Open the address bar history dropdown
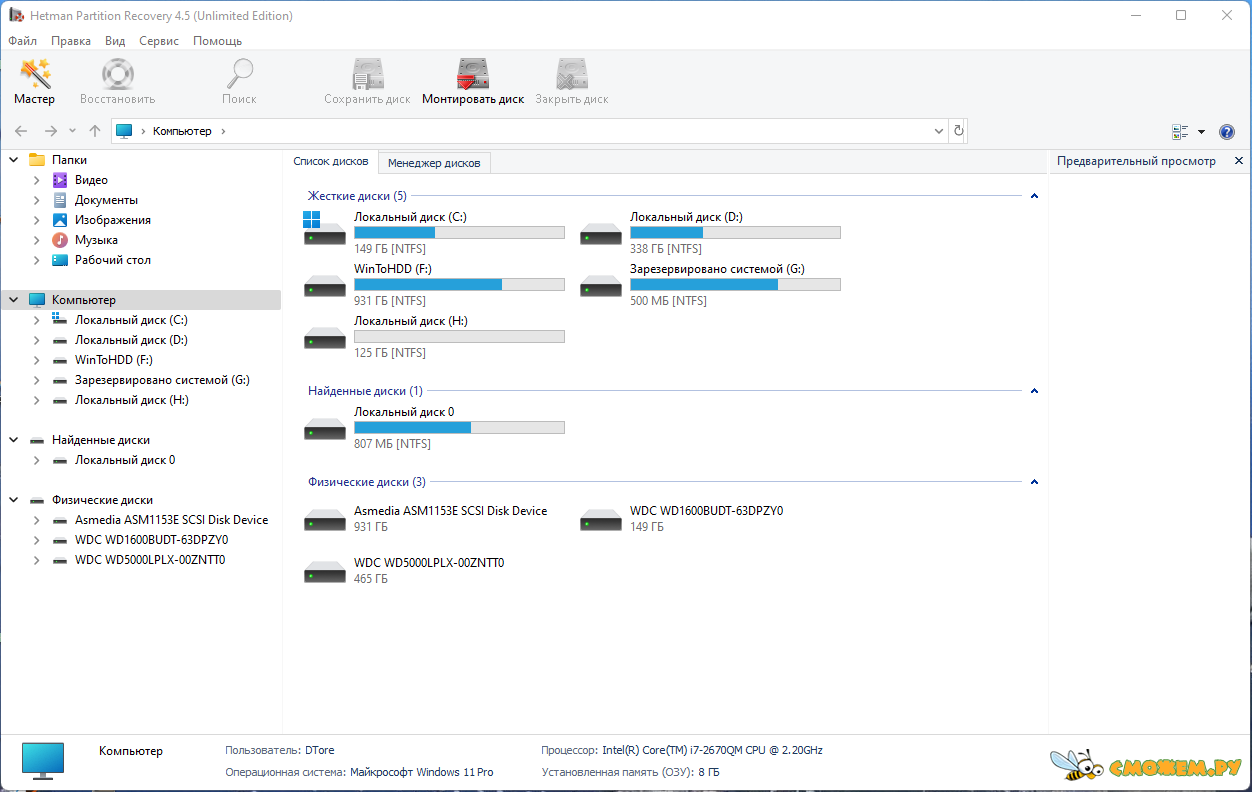Image resolution: width=1252 pixels, height=792 pixels. point(938,131)
